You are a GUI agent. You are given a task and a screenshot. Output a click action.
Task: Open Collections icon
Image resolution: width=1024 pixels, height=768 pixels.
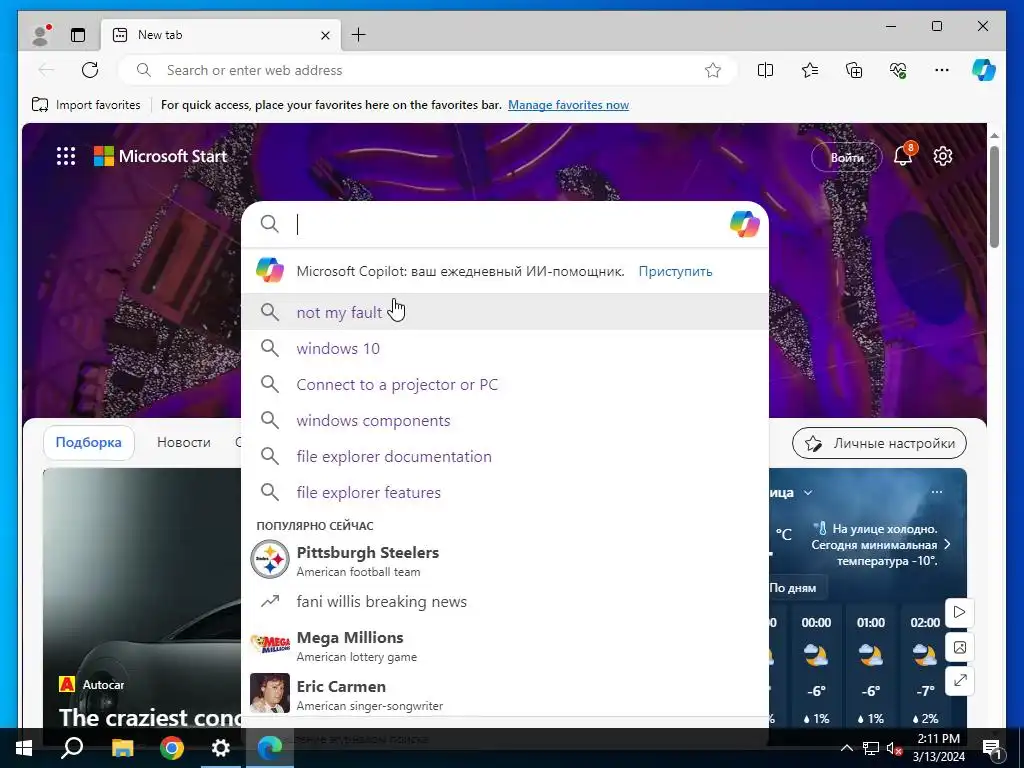854,70
